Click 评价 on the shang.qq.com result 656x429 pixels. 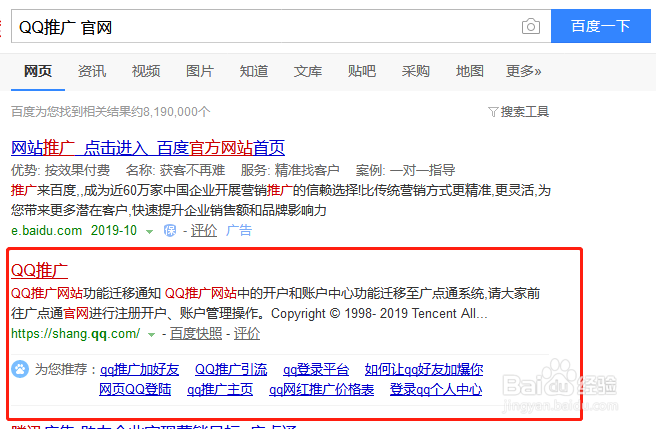pos(247,334)
